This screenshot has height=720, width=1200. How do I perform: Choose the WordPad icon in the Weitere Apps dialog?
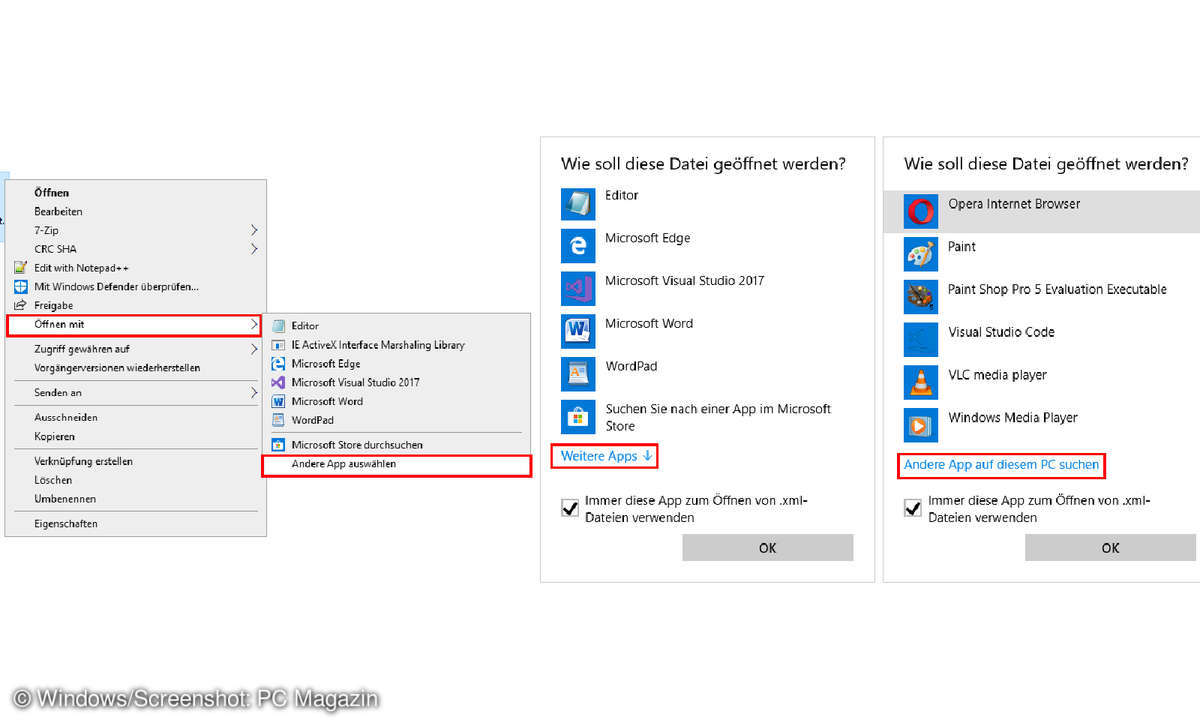pos(578,374)
